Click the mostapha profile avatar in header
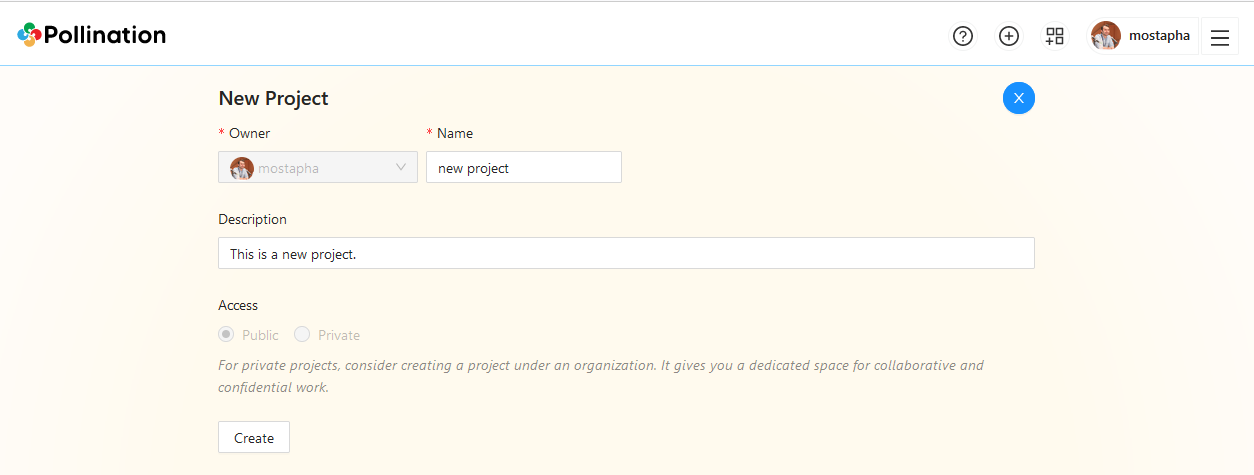This screenshot has height=475, width=1254. click(1106, 36)
